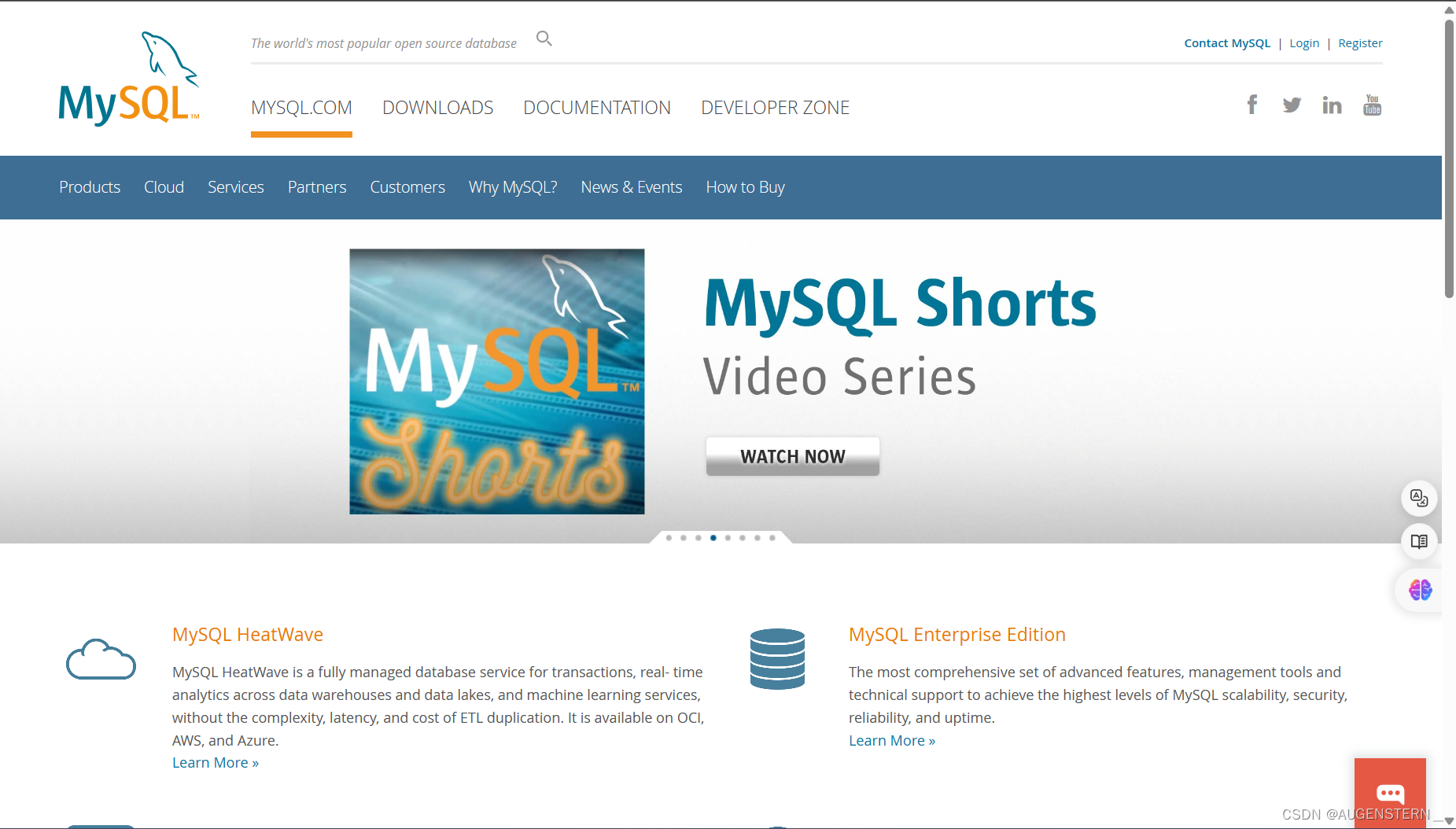Select the sixth carousel dot
This screenshot has height=829, width=1456.
743,538
